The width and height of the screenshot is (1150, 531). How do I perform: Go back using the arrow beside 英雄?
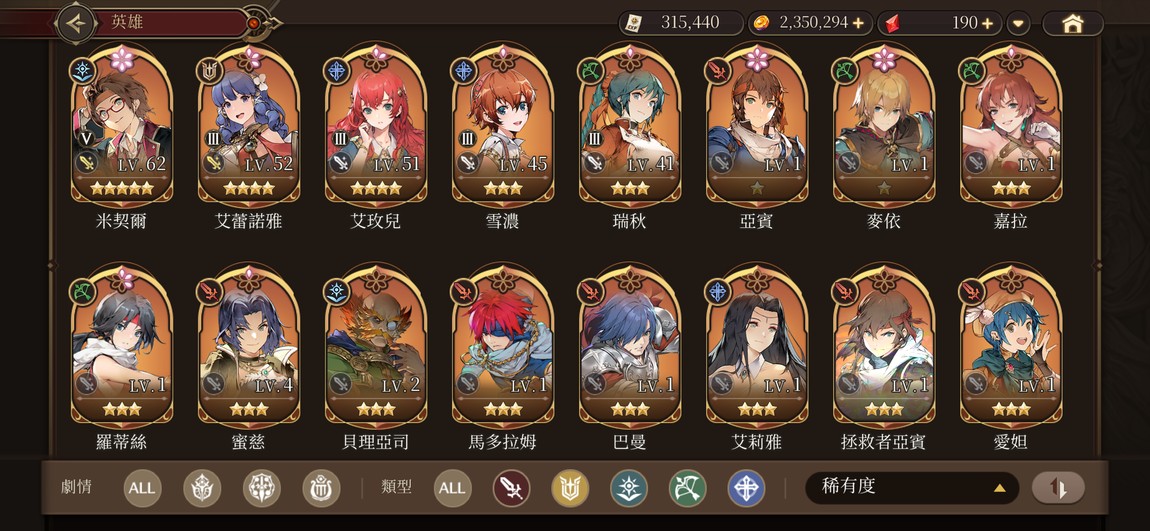click(76, 23)
